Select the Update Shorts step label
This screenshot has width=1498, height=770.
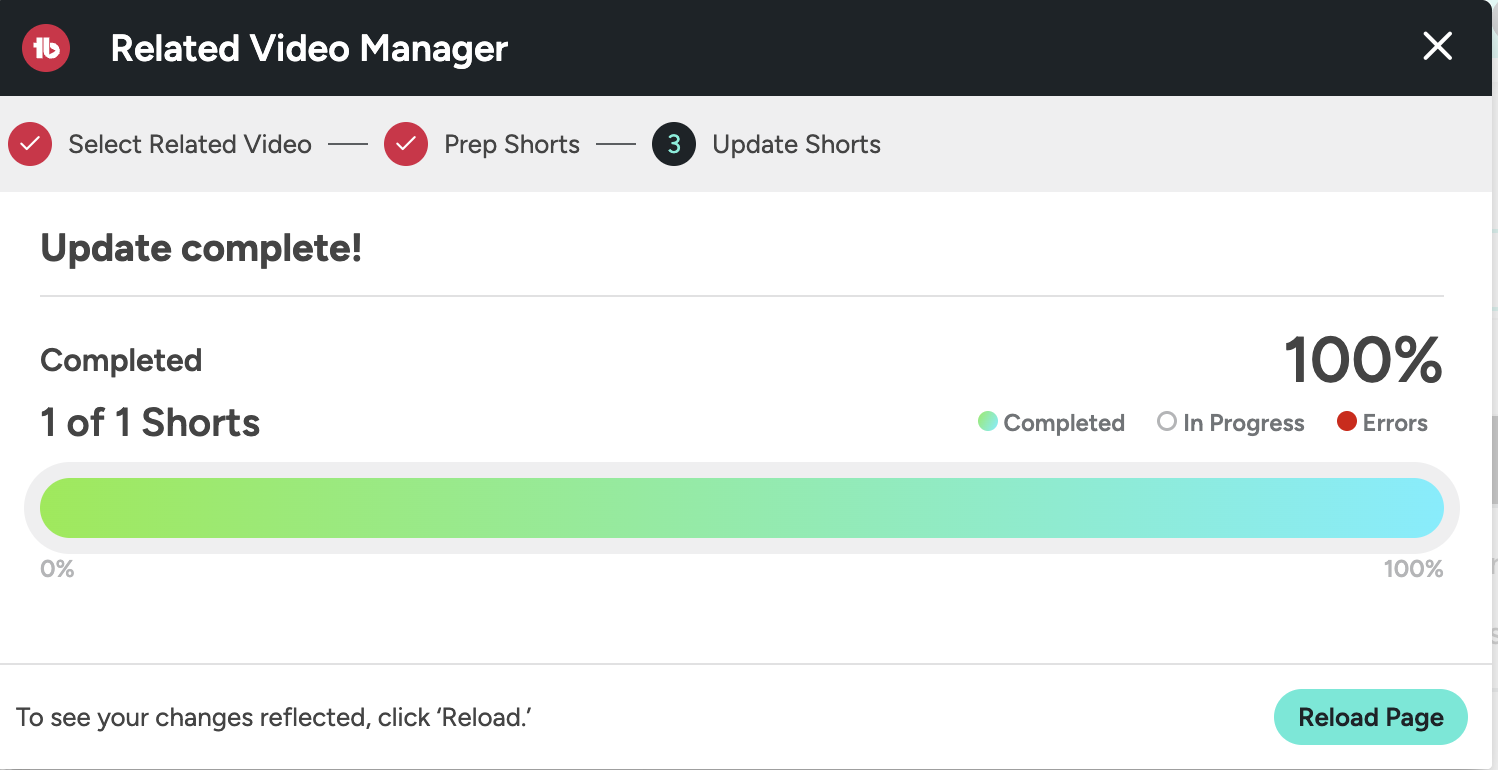coord(796,145)
